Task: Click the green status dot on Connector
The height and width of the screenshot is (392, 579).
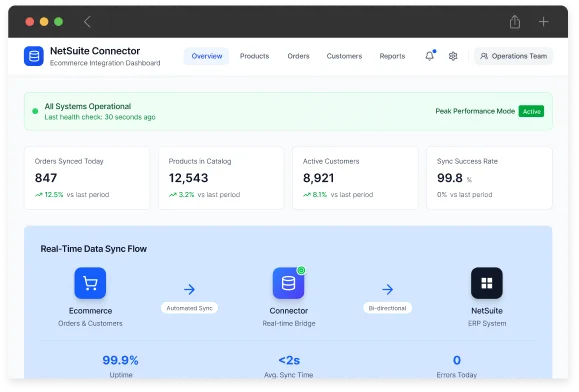Action: coord(301,271)
